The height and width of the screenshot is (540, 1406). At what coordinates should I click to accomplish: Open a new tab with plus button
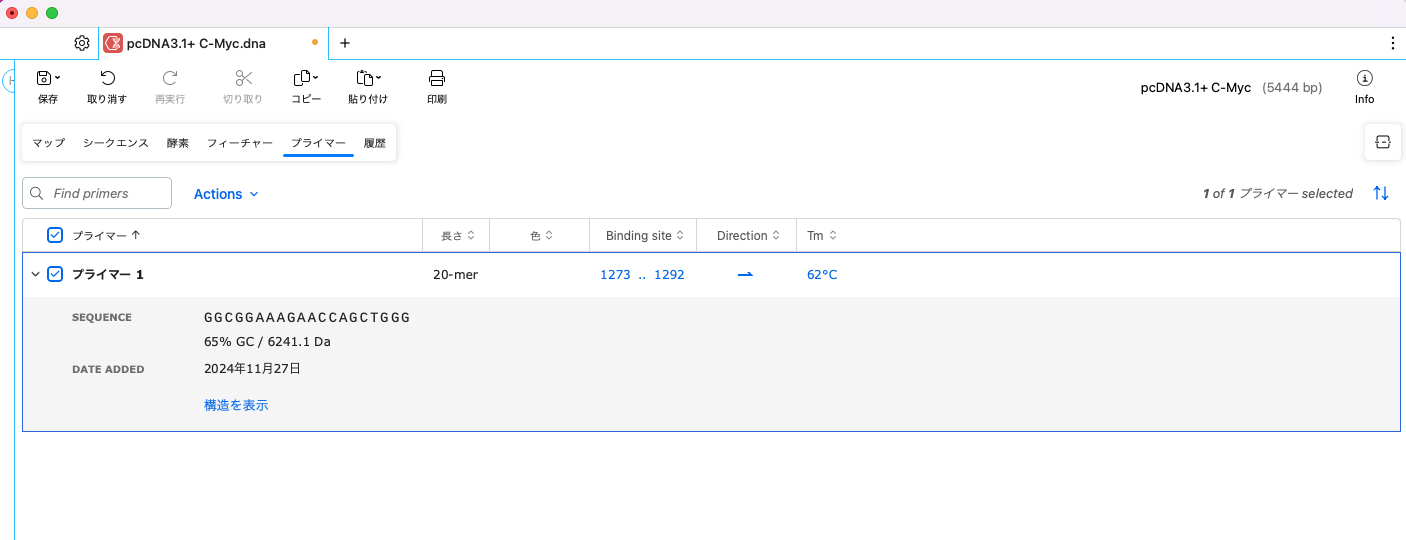pyautogui.click(x=345, y=43)
